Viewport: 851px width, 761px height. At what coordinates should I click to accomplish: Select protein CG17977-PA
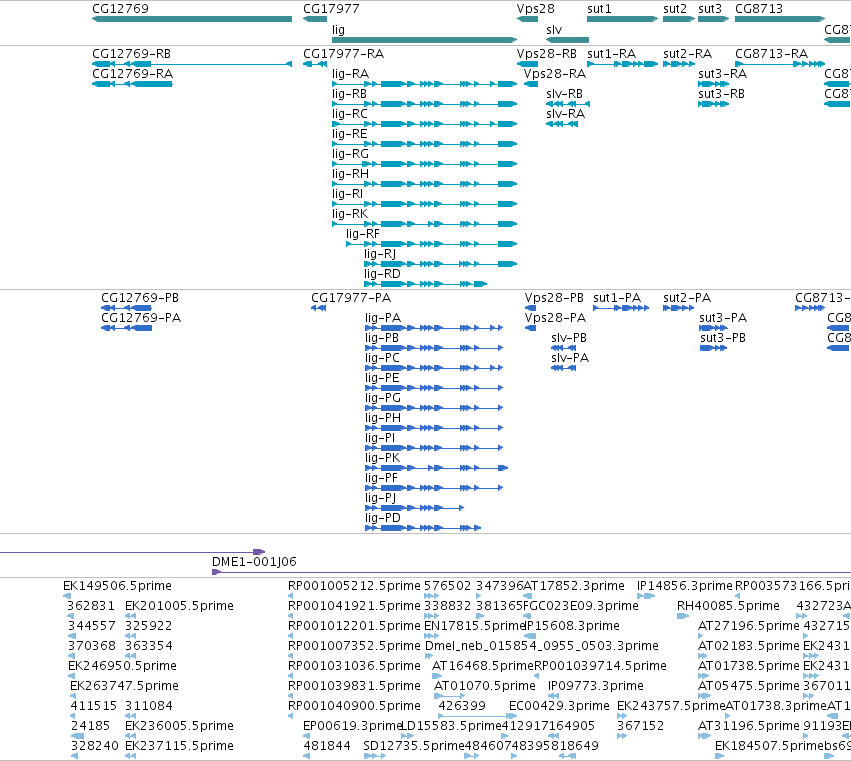click(x=319, y=308)
